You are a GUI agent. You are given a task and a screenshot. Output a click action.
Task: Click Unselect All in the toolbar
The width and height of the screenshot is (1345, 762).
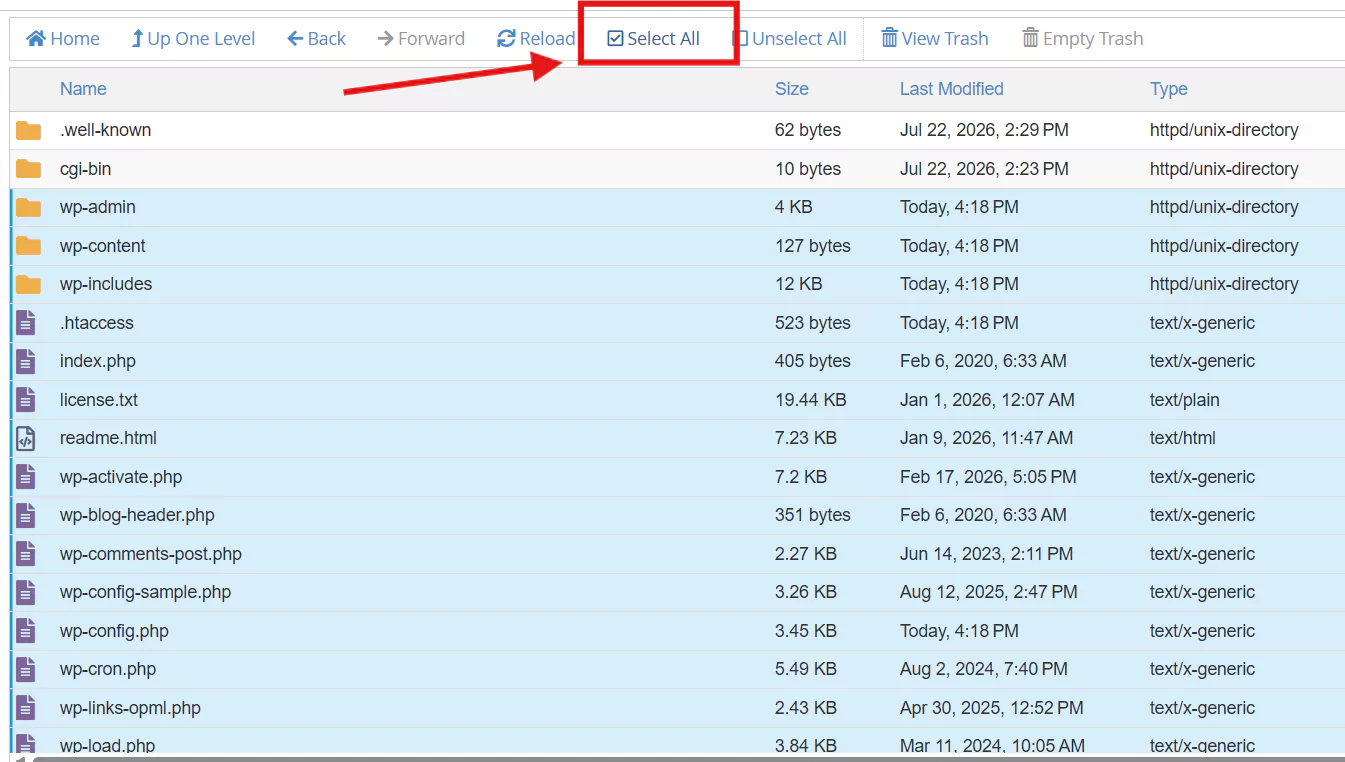(x=790, y=39)
